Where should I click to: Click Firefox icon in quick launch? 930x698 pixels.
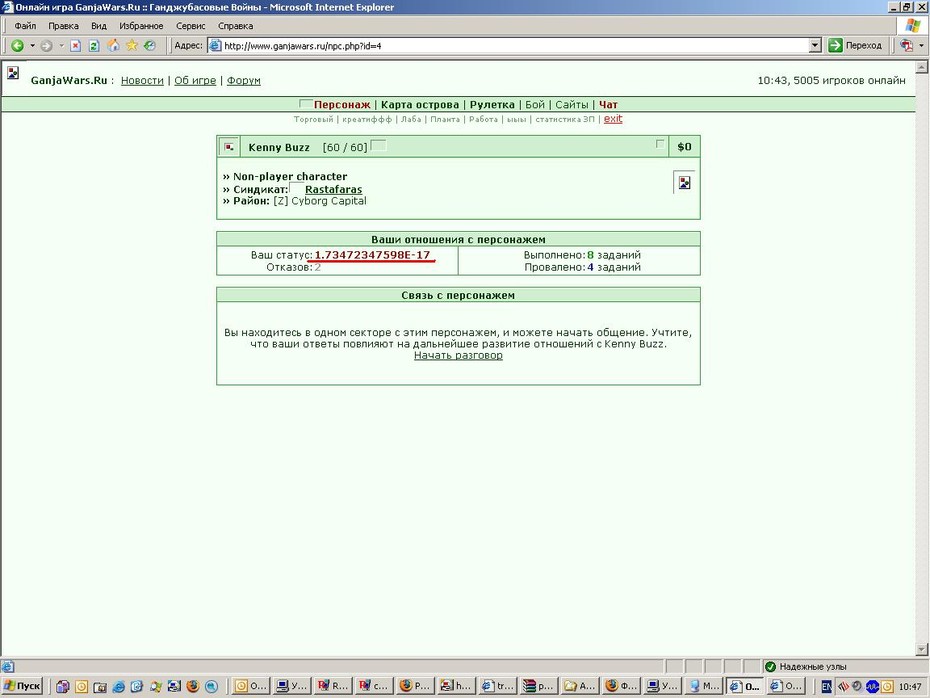coord(193,686)
